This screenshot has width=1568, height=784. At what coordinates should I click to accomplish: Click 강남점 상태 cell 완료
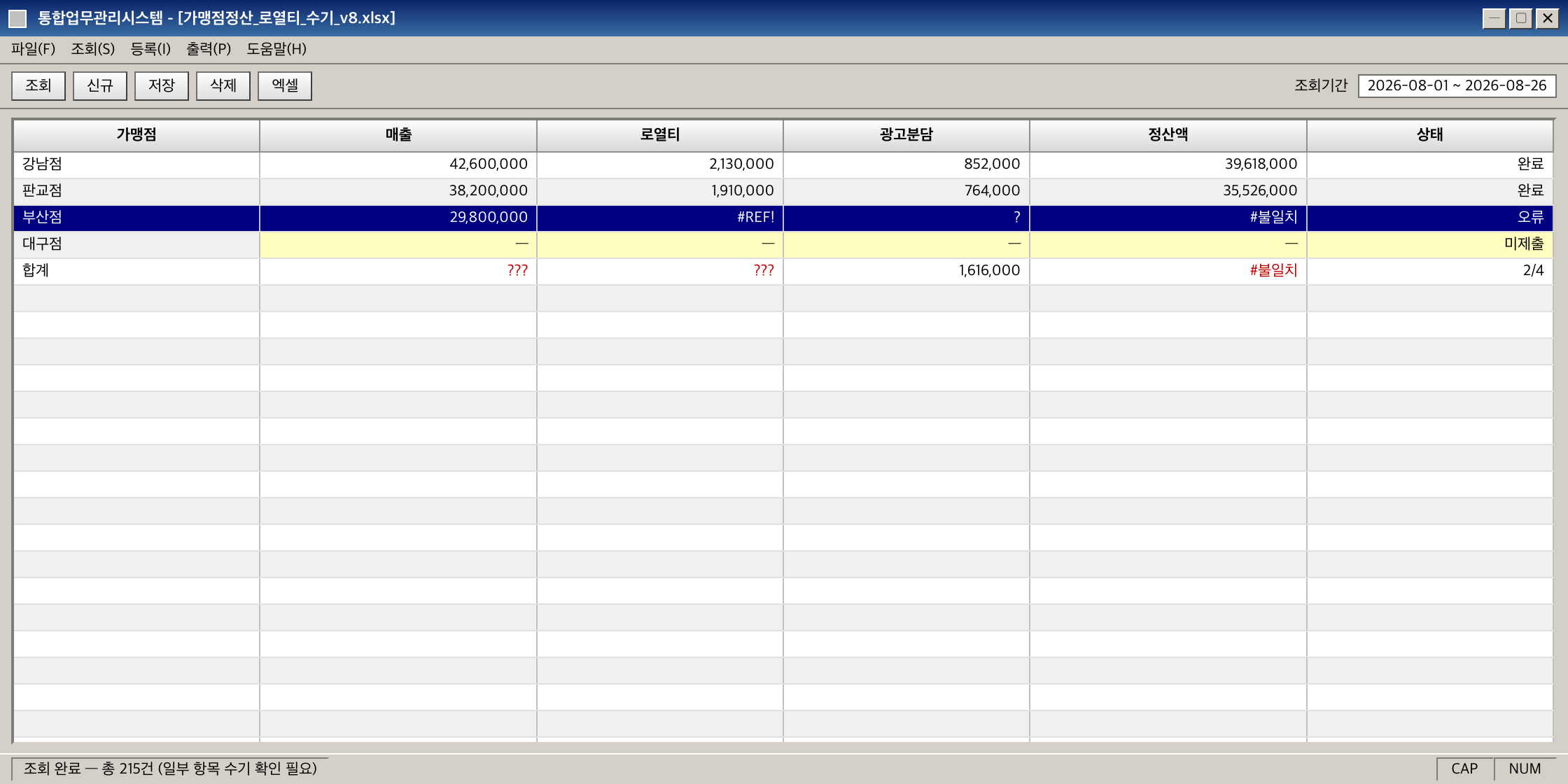click(1430, 164)
